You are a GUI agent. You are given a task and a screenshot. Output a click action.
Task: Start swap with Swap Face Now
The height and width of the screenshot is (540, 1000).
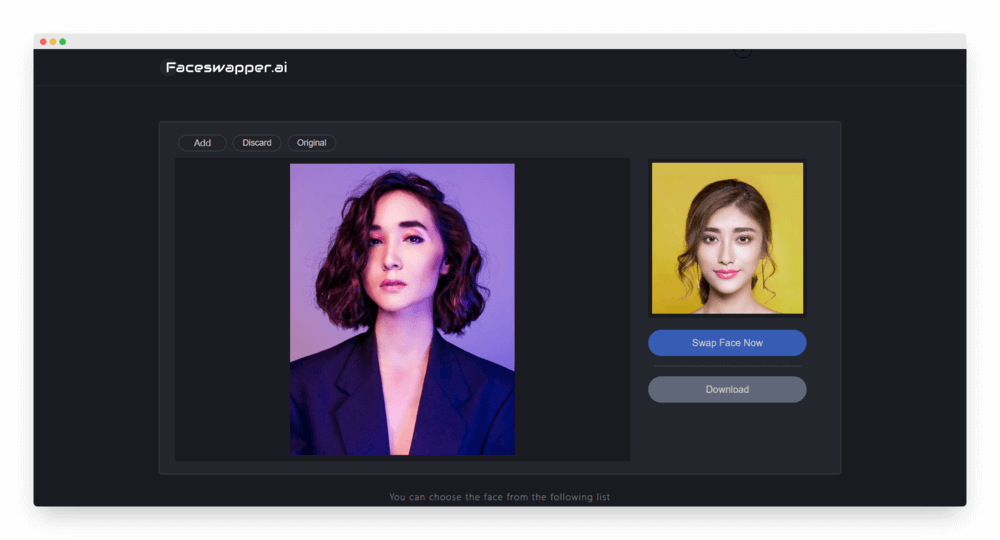(x=727, y=343)
